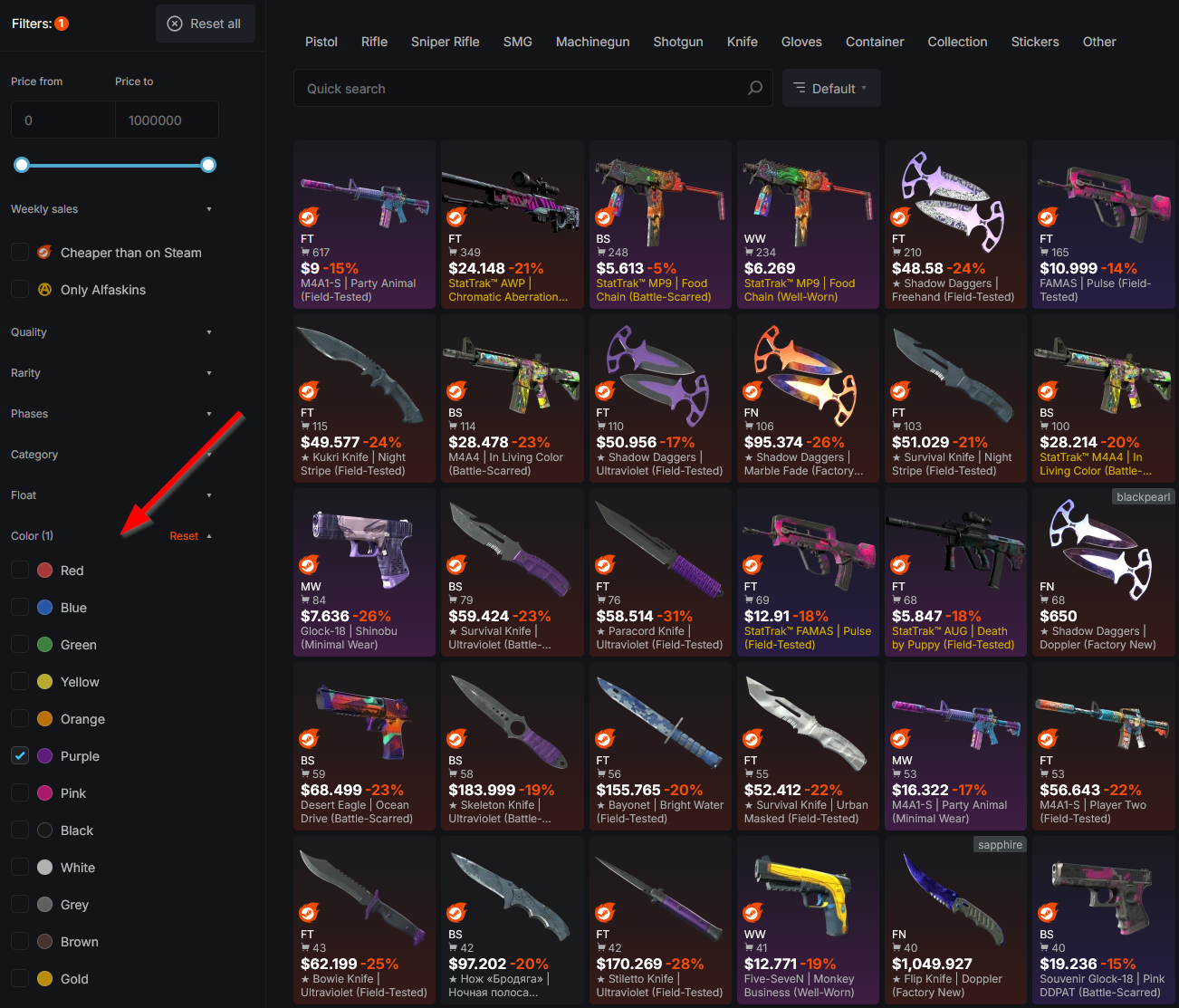Screen dimensions: 1179x1008
Task: Go to the Gloves tab
Action: coord(801,42)
